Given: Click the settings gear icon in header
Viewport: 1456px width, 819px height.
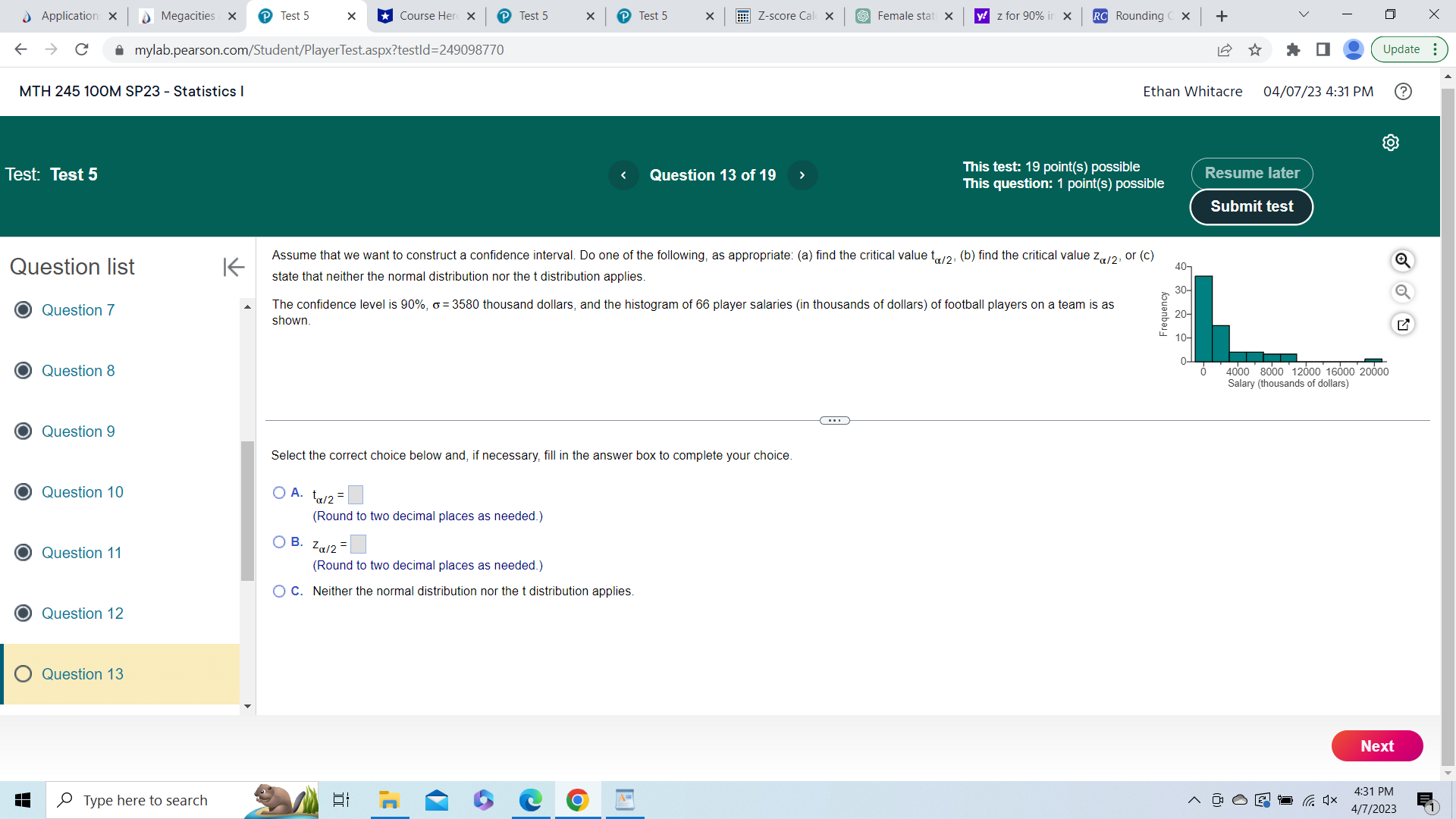Looking at the screenshot, I should (x=1390, y=143).
